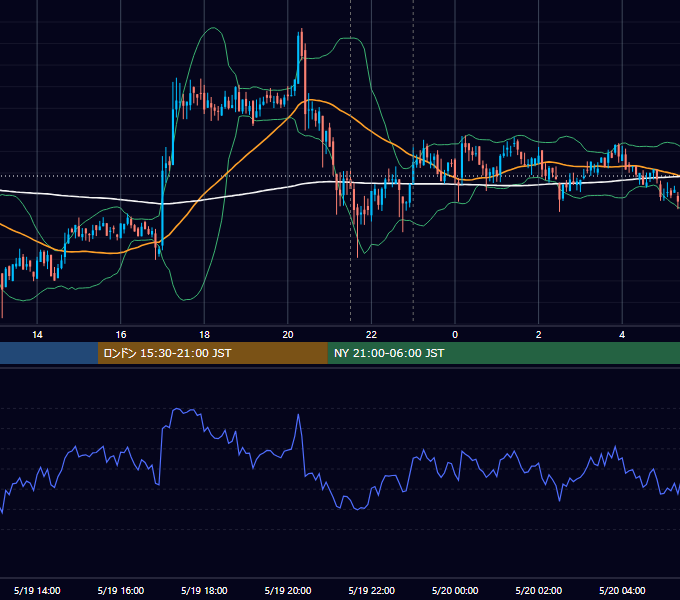This screenshot has width=680, height=600.
Task: Click the hour 16 axis label on price chart
Action: pos(121,335)
